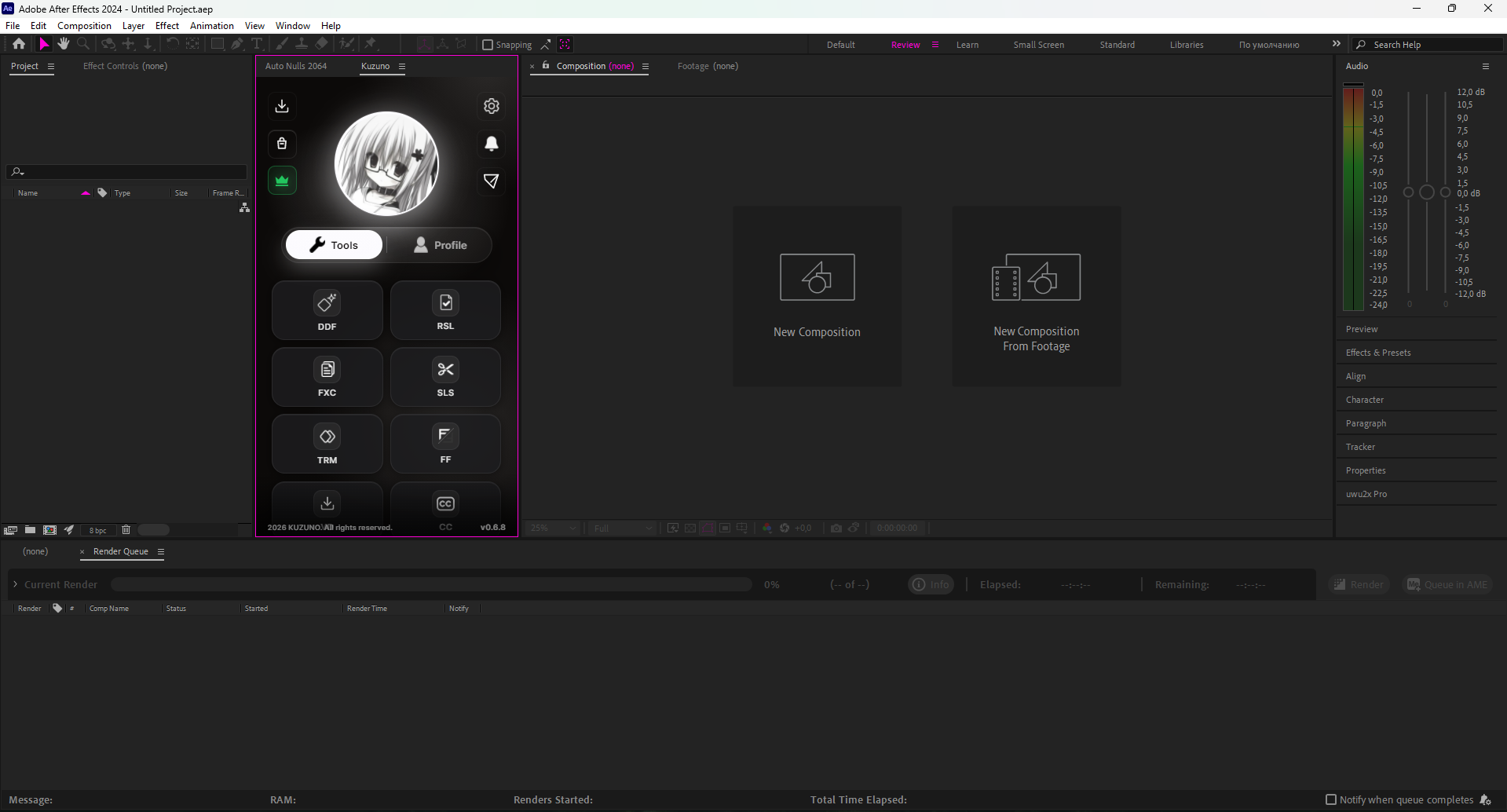This screenshot has height=812, width=1507.
Task: Create New Composition From Footage
Action: tap(1037, 296)
